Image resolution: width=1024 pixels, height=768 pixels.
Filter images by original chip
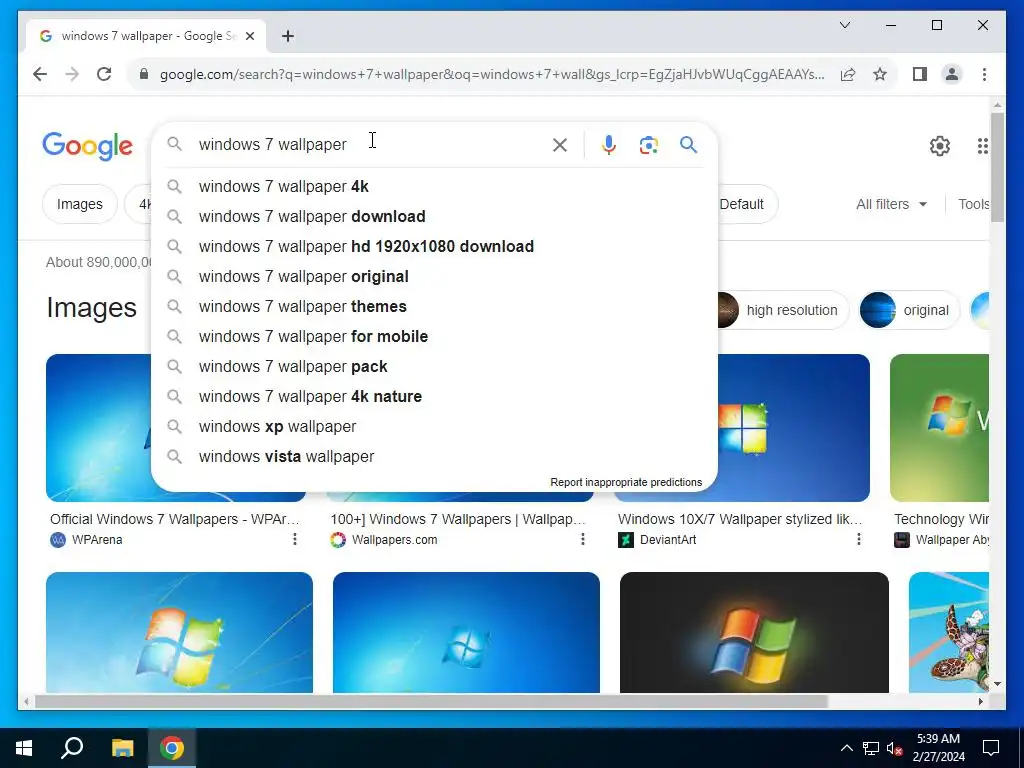(x=909, y=310)
